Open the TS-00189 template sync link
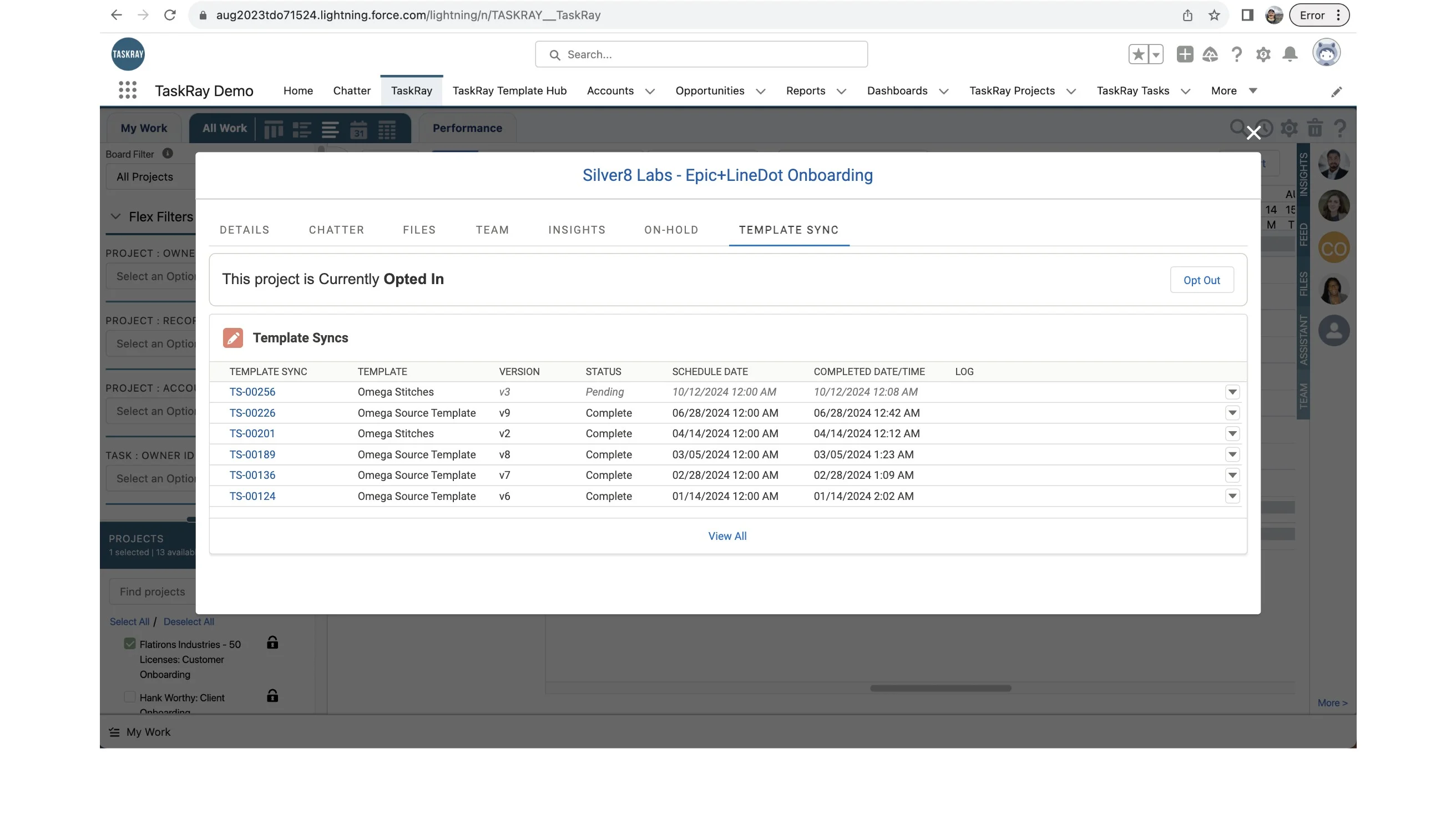This screenshot has width=1456, height=819. (252, 454)
